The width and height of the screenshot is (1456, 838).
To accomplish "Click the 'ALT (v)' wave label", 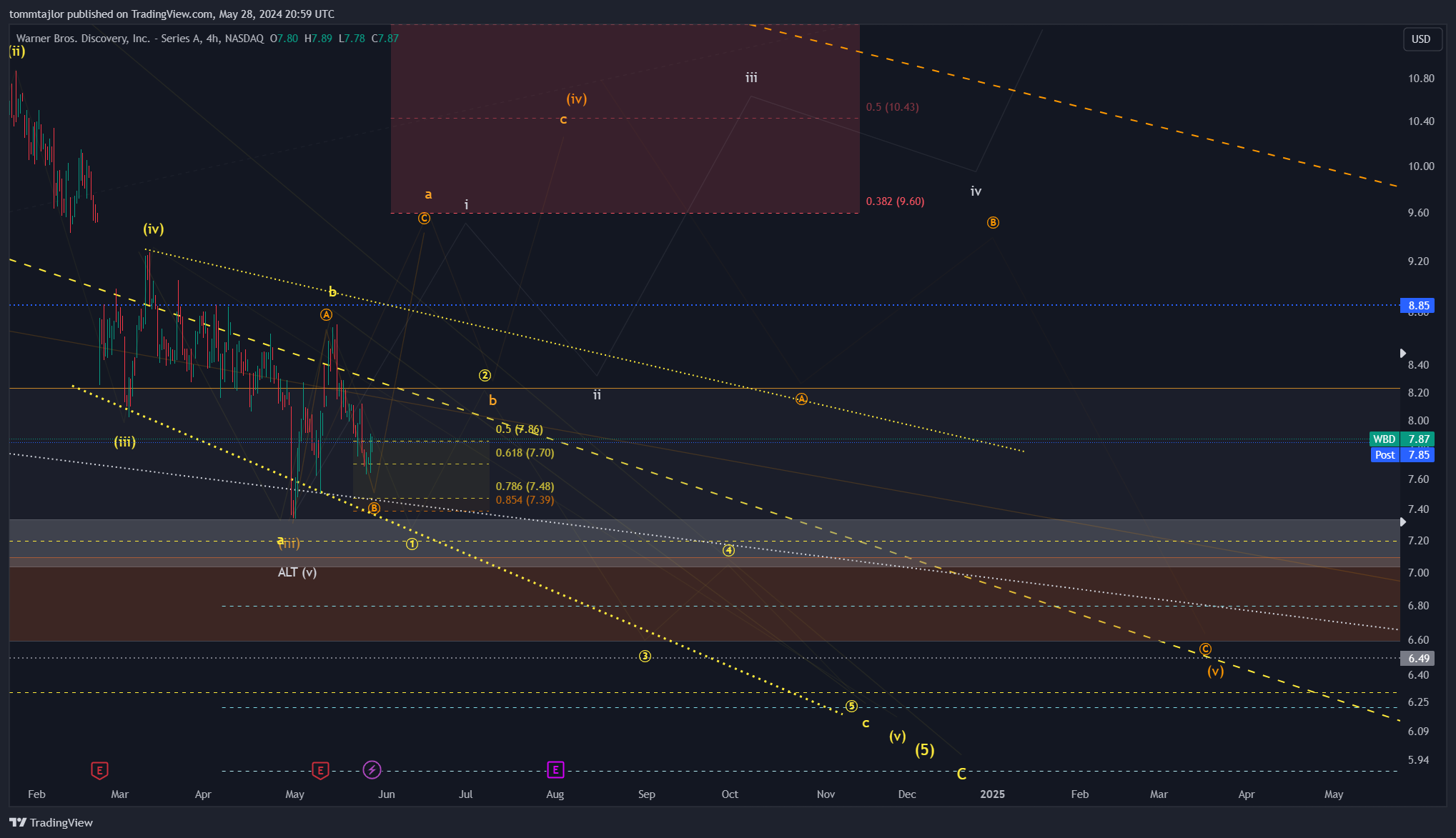I will click(297, 572).
